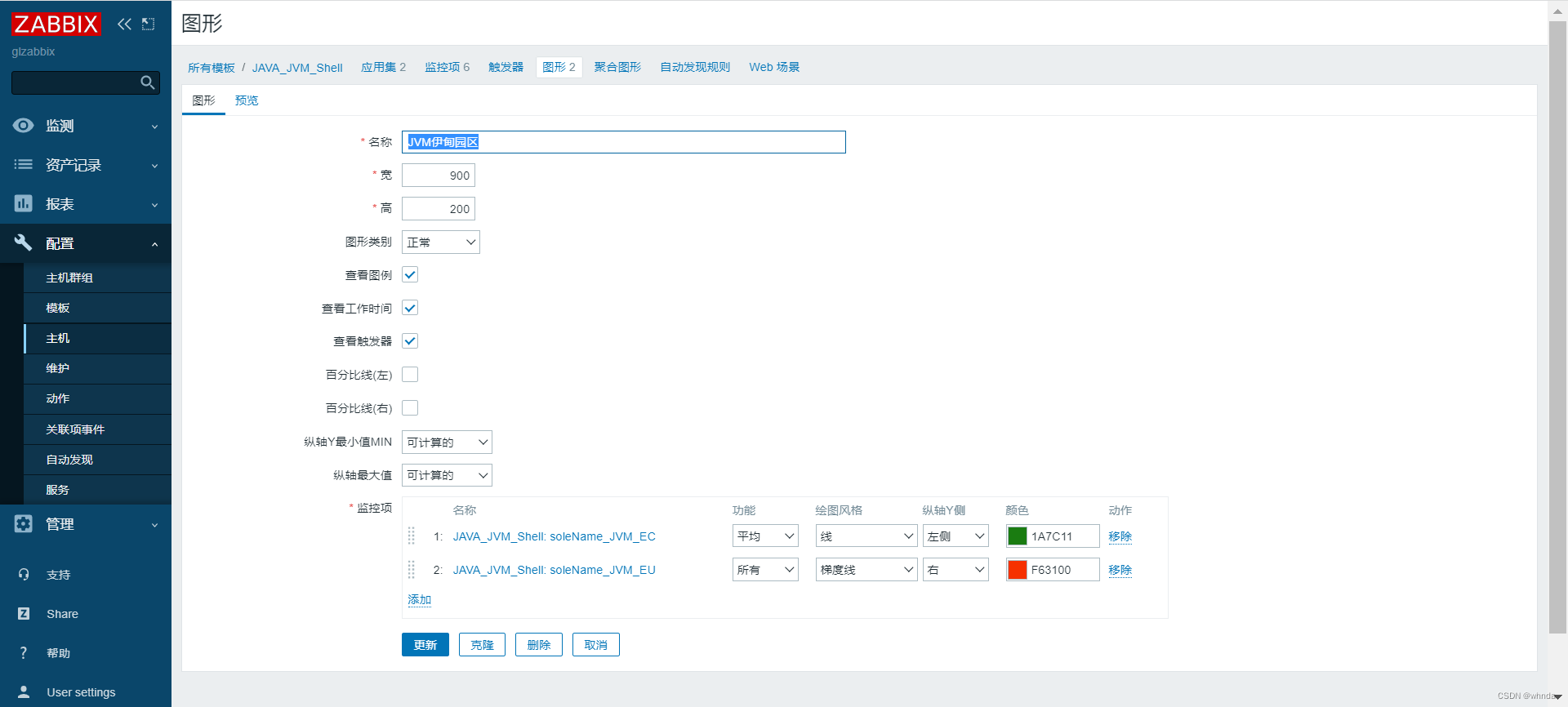Image resolution: width=1568 pixels, height=707 pixels.
Task: Remove item soleName_JVM_EC via 移除
Action: (1120, 536)
